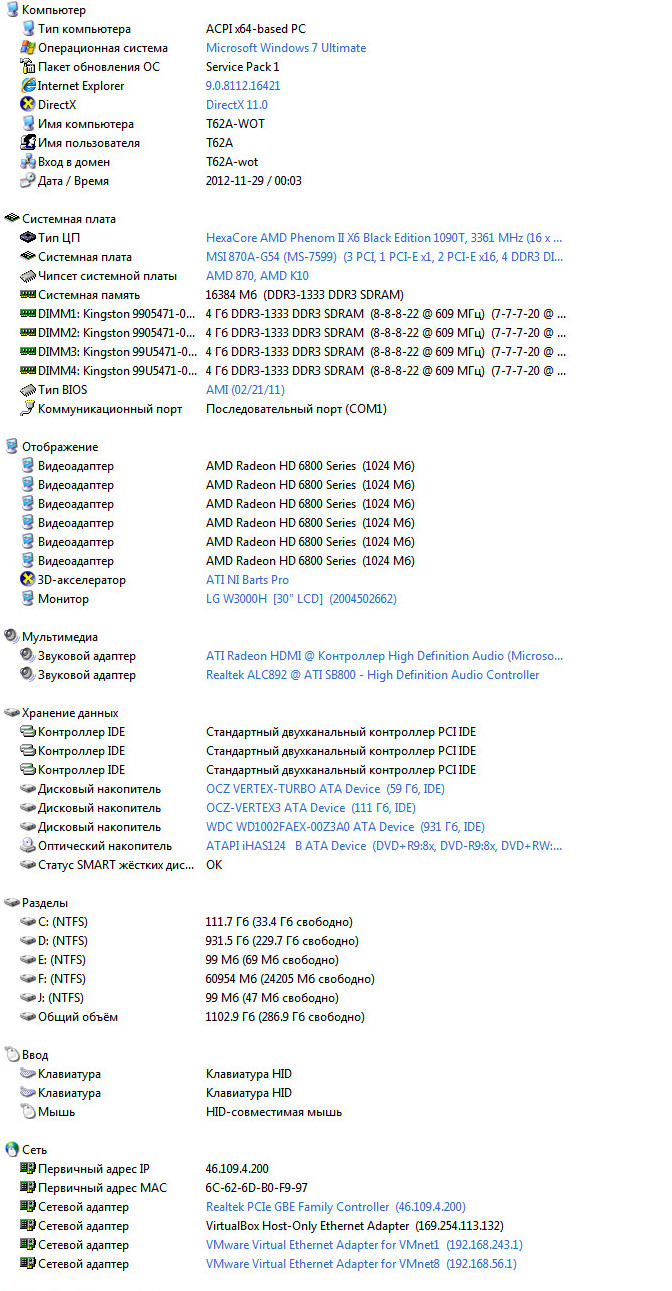Click the C: (NTFS) drive icon
This screenshot has width=672, height=1291.
[28, 922]
